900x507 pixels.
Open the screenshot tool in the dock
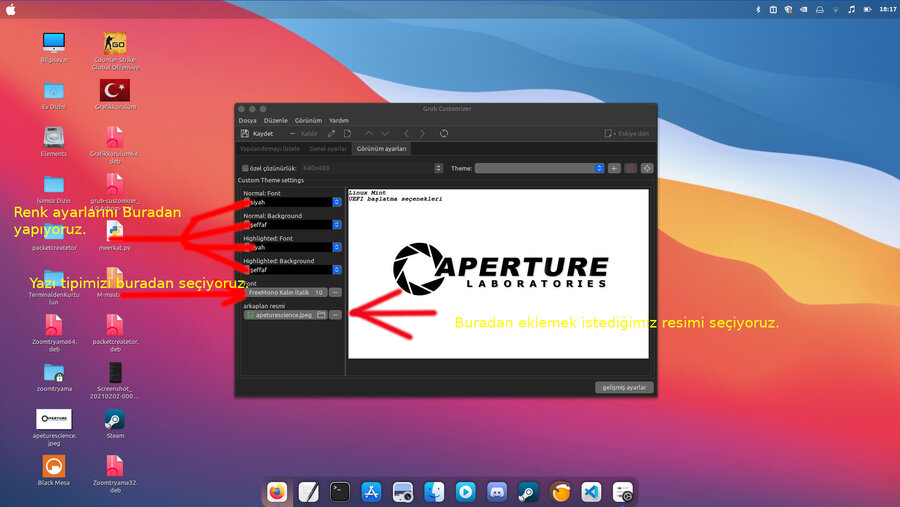pos(403,492)
